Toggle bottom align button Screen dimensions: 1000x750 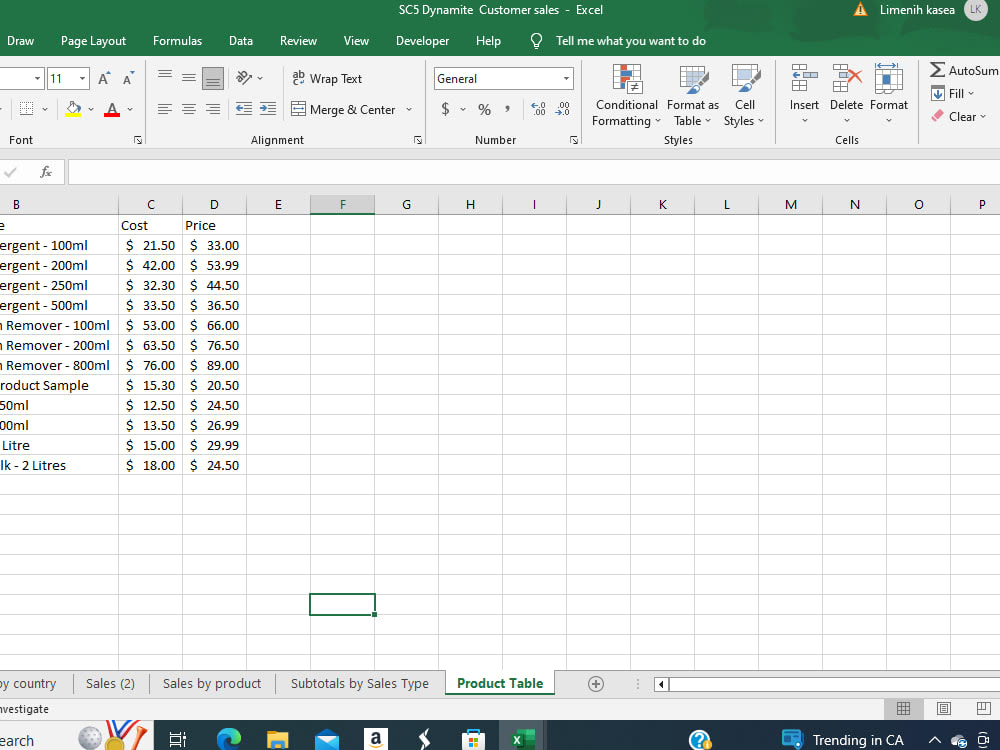tap(213, 78)
